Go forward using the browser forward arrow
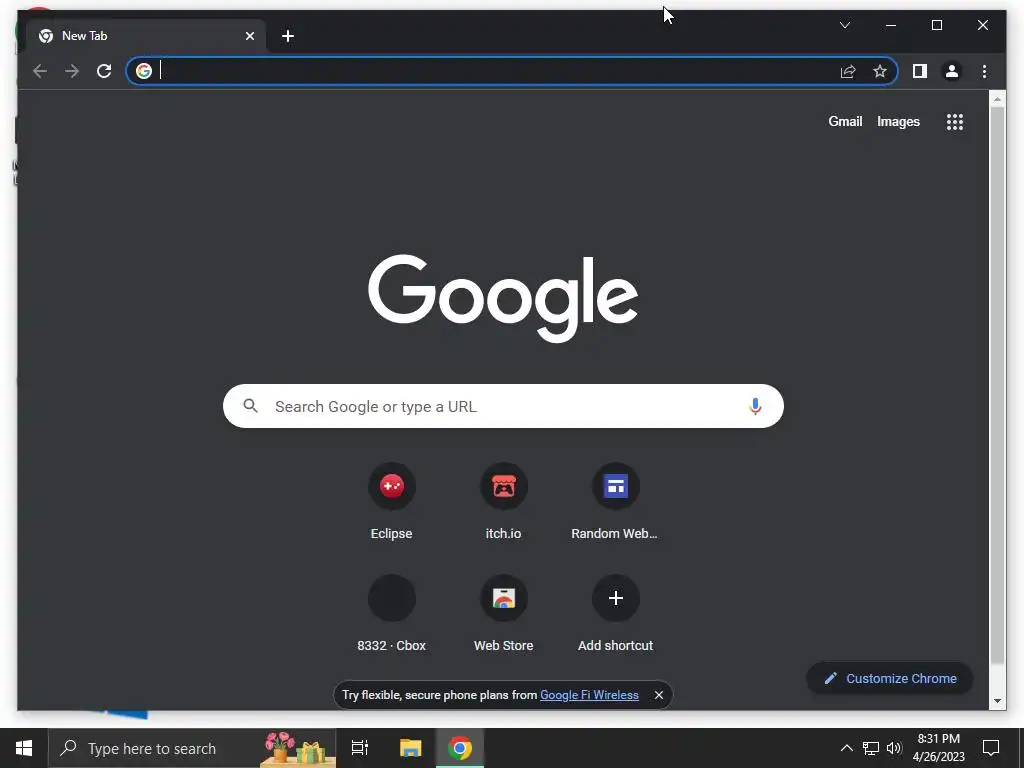1024x768 pixels. pyautogui.click(x=72, y=71)
